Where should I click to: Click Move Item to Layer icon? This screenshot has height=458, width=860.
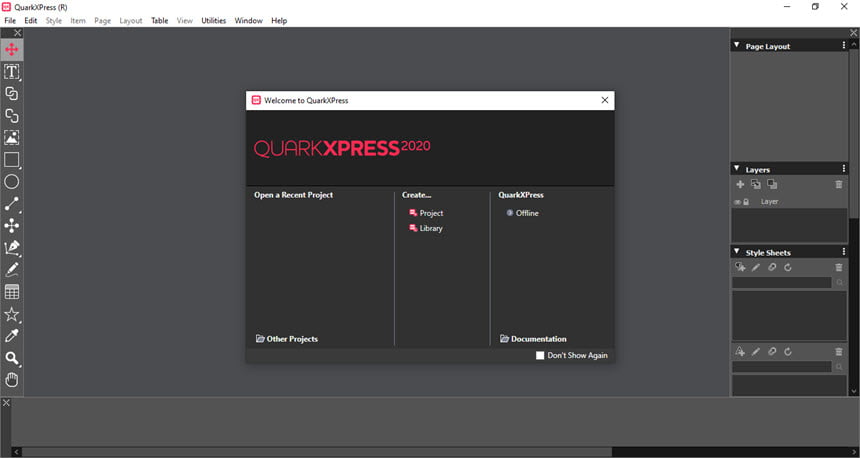point(756,184)
